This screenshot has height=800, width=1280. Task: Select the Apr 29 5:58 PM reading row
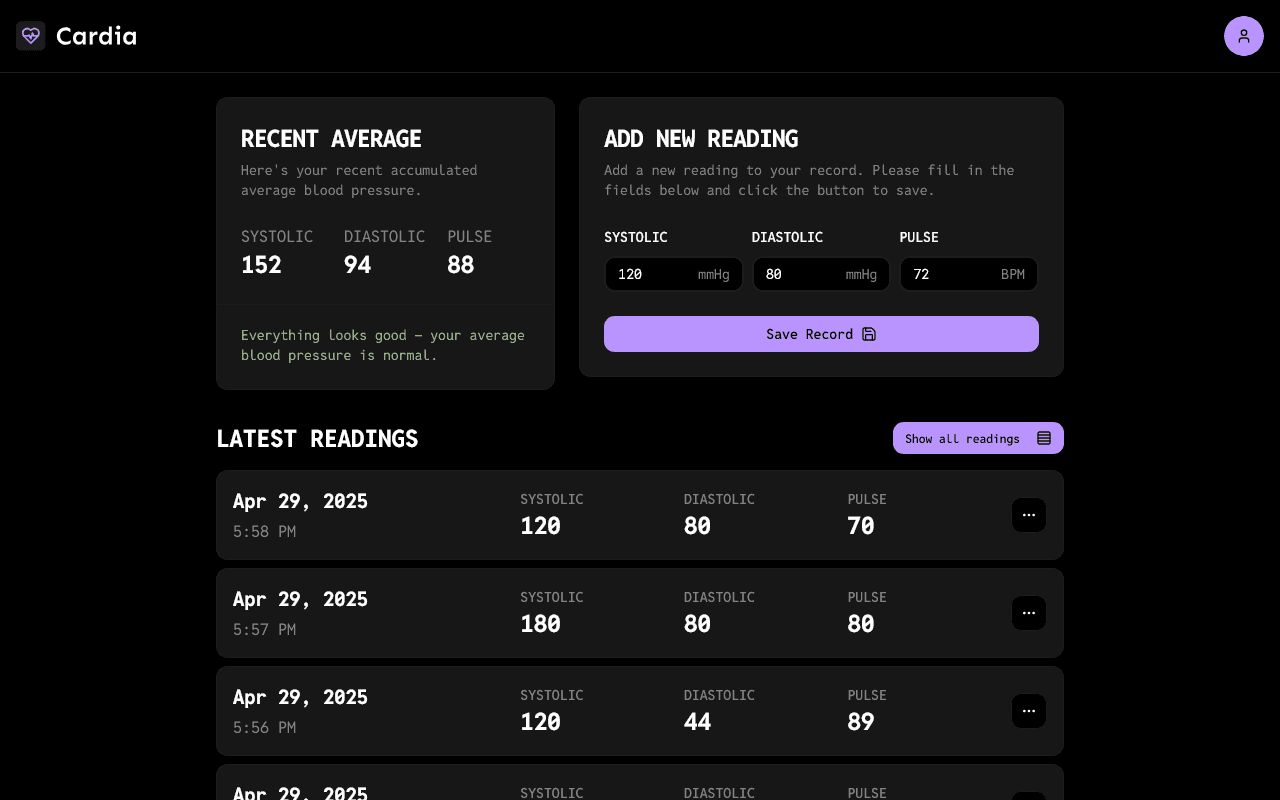[640, 514]
